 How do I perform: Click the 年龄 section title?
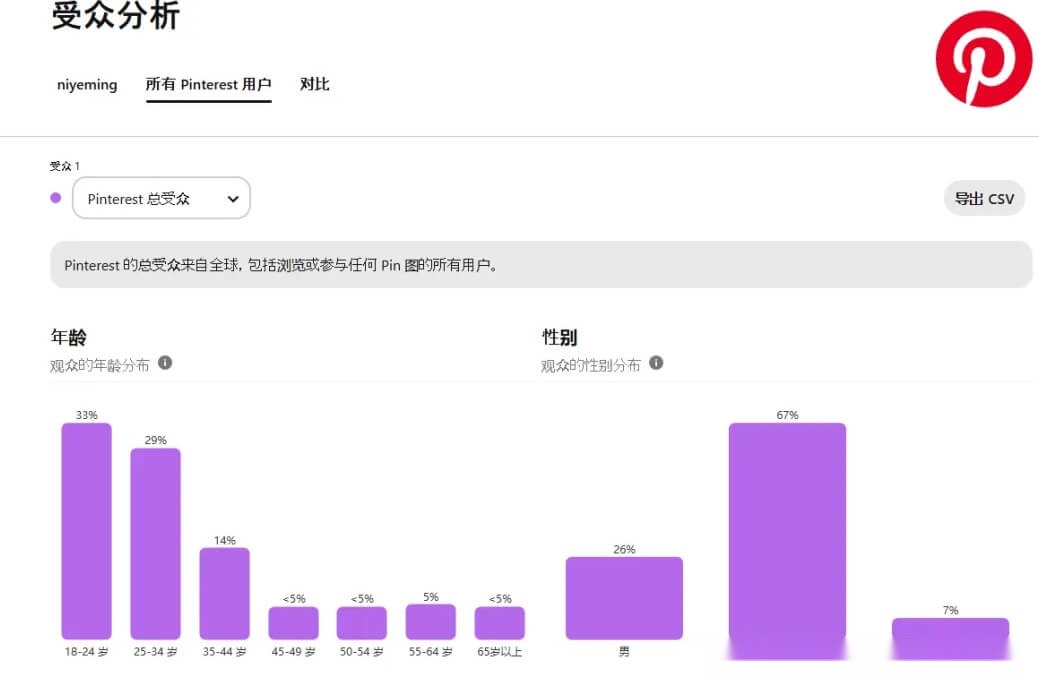(x=68, y=337)
